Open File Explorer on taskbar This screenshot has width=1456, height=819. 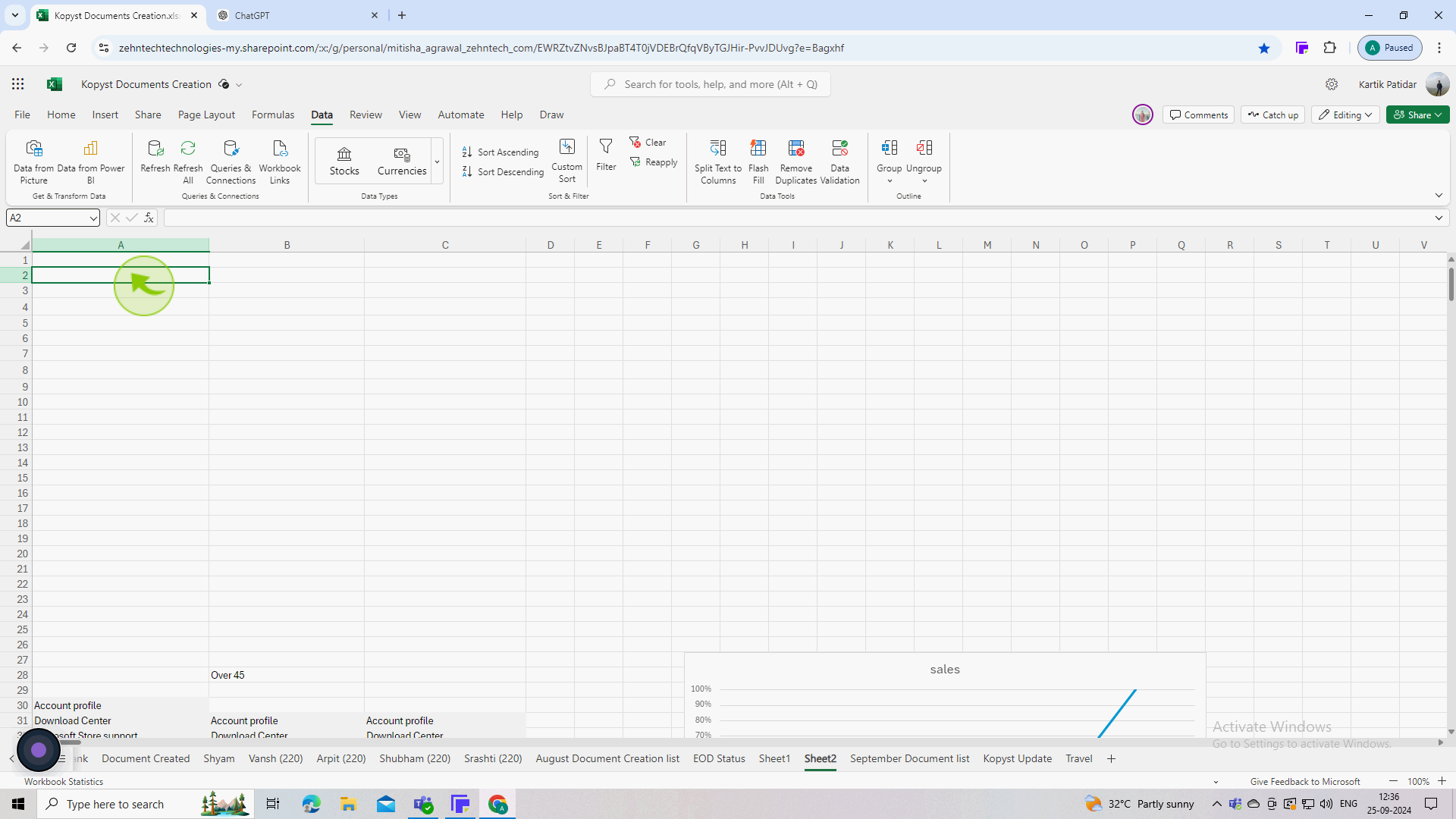tap(348, 804)
